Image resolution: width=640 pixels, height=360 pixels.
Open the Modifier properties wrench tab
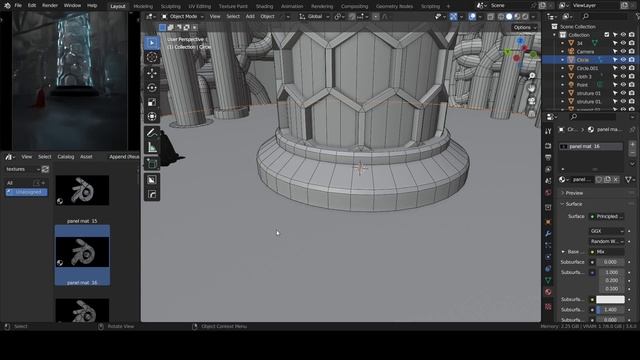pos(548,233)
